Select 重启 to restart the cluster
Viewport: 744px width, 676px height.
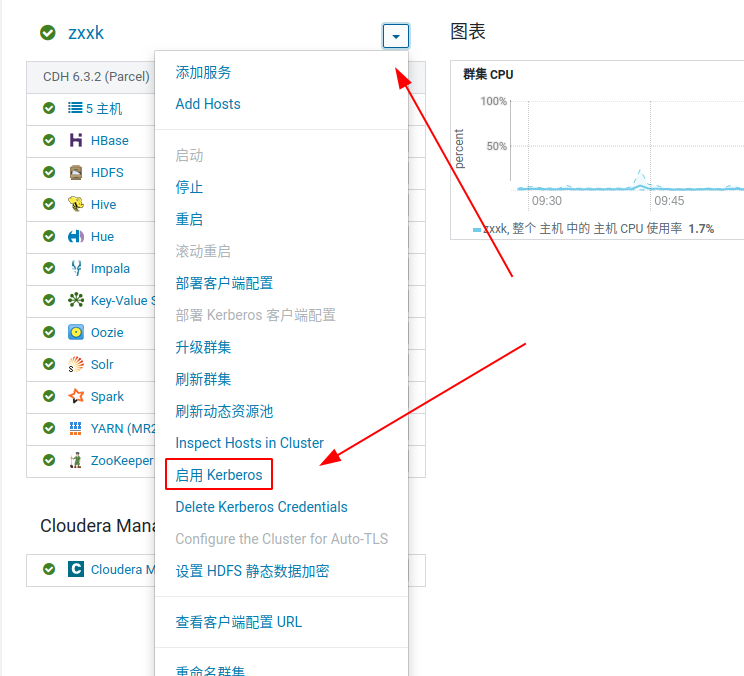point(189,219)
